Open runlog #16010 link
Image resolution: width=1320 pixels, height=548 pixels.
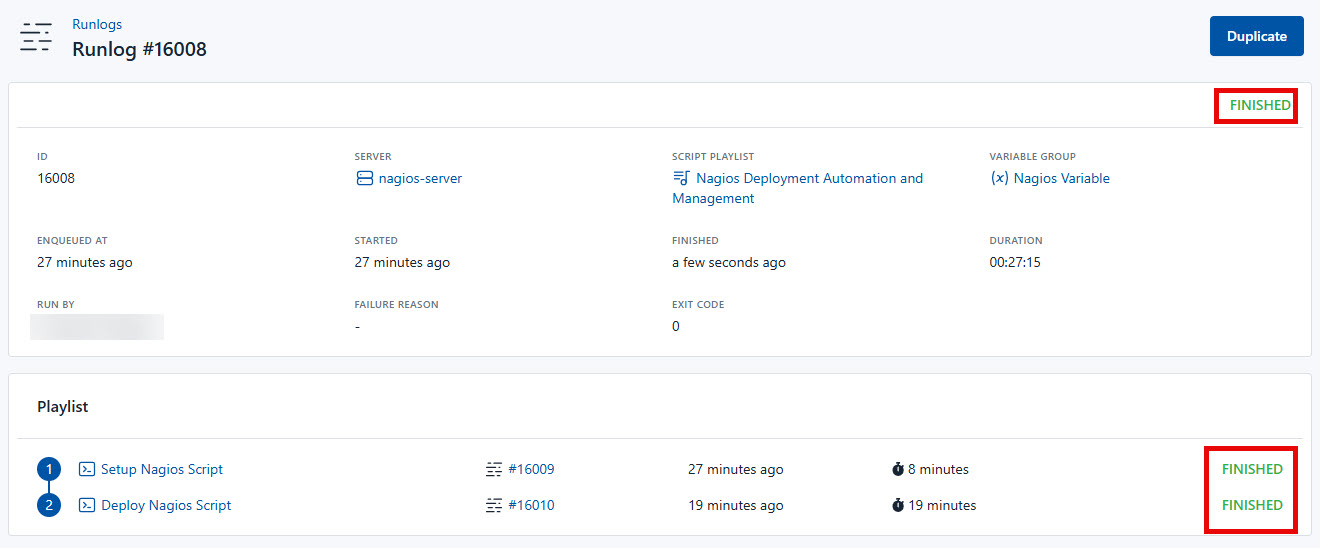point(531,505)
